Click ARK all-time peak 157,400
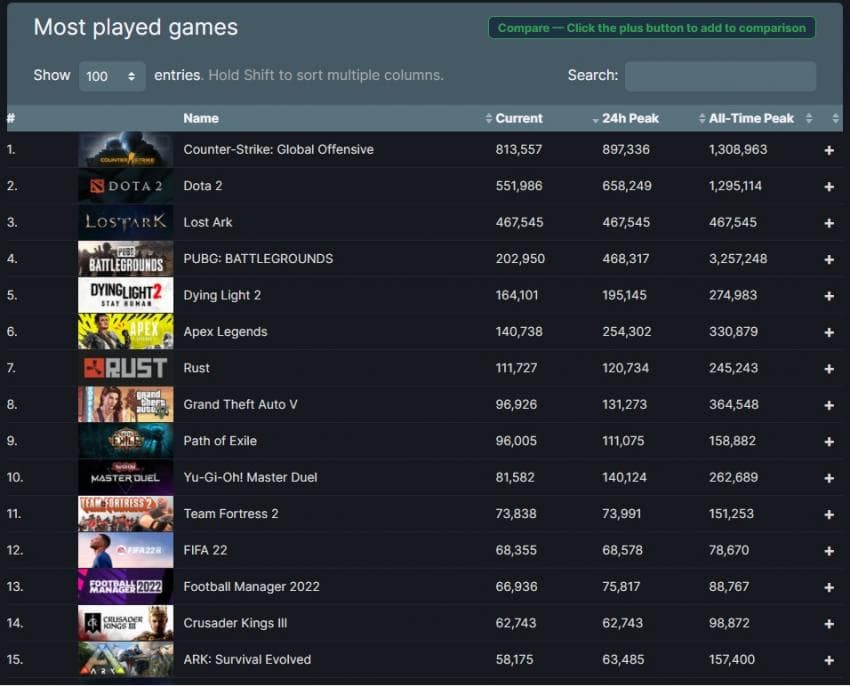The width and height of the screenshot is (850, 686). coord(732,659)
